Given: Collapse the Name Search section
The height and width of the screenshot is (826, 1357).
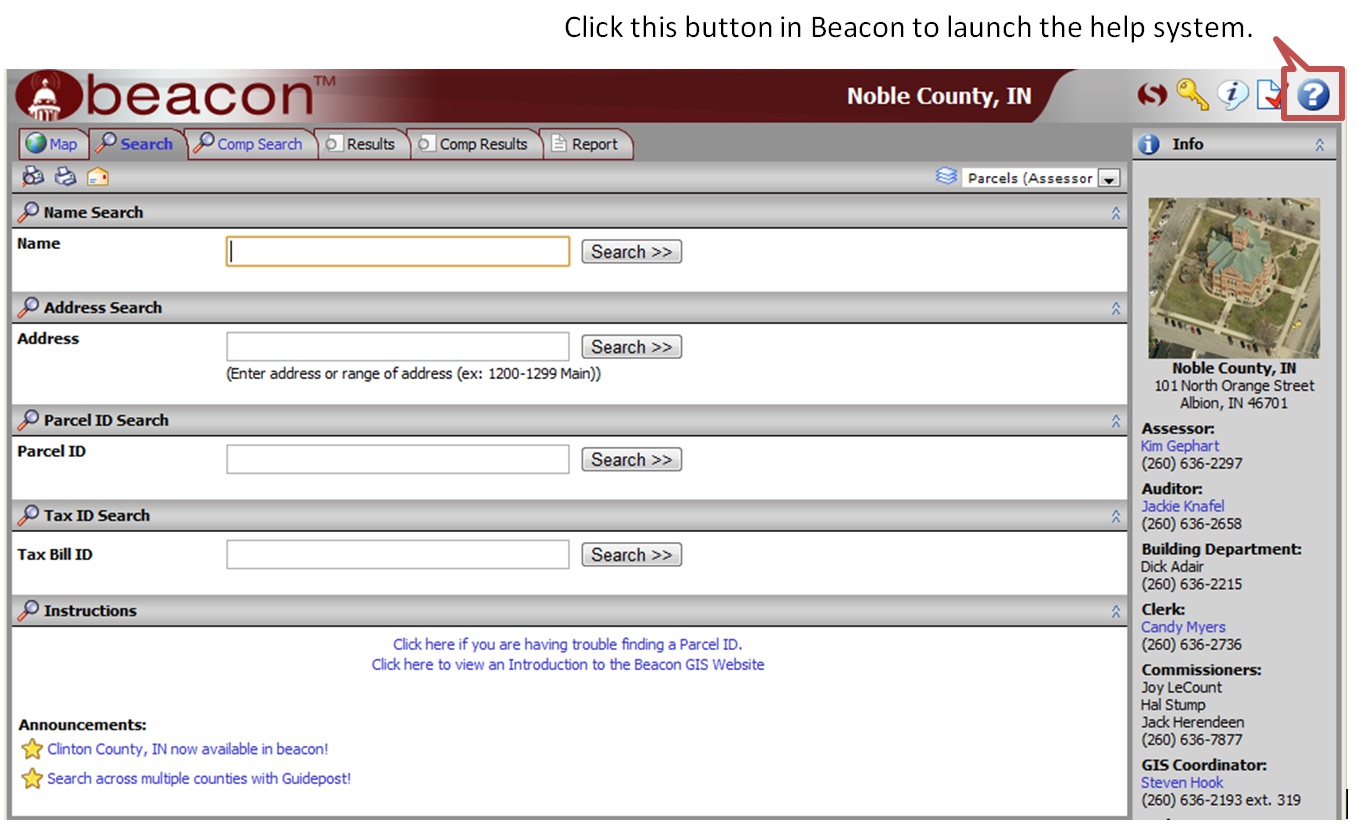Looking at the screenshot, I should click(x=1116, y=213).
